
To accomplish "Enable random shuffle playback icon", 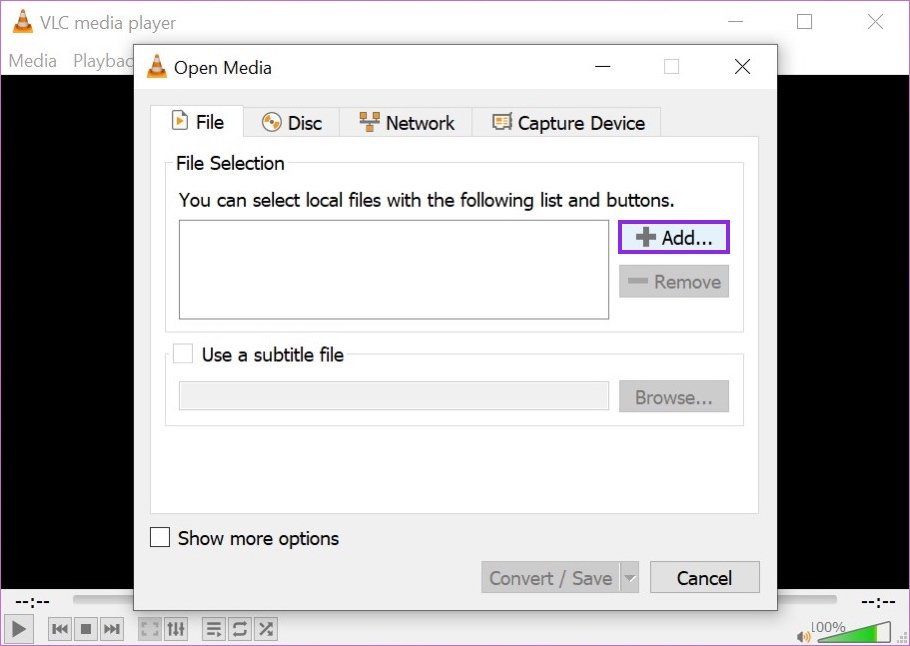I will tap(265, 629).
